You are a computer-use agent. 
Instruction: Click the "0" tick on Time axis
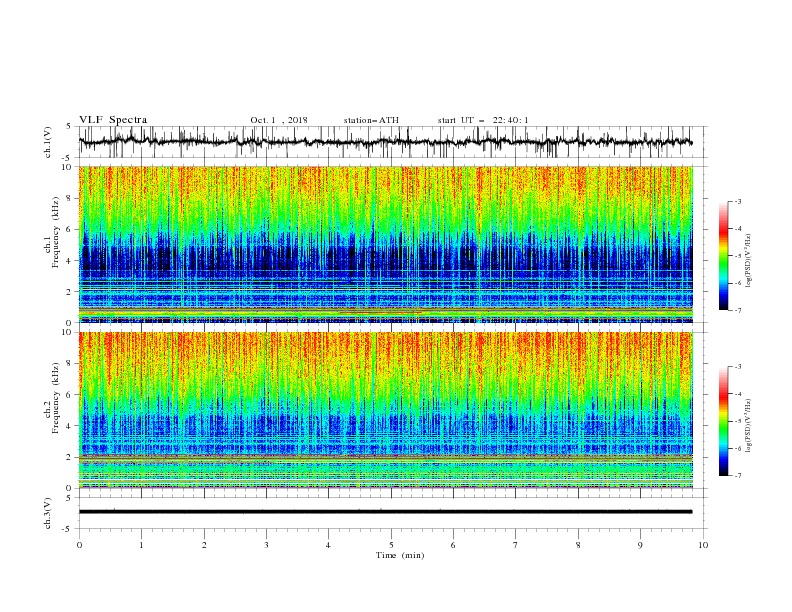[79, 545]
